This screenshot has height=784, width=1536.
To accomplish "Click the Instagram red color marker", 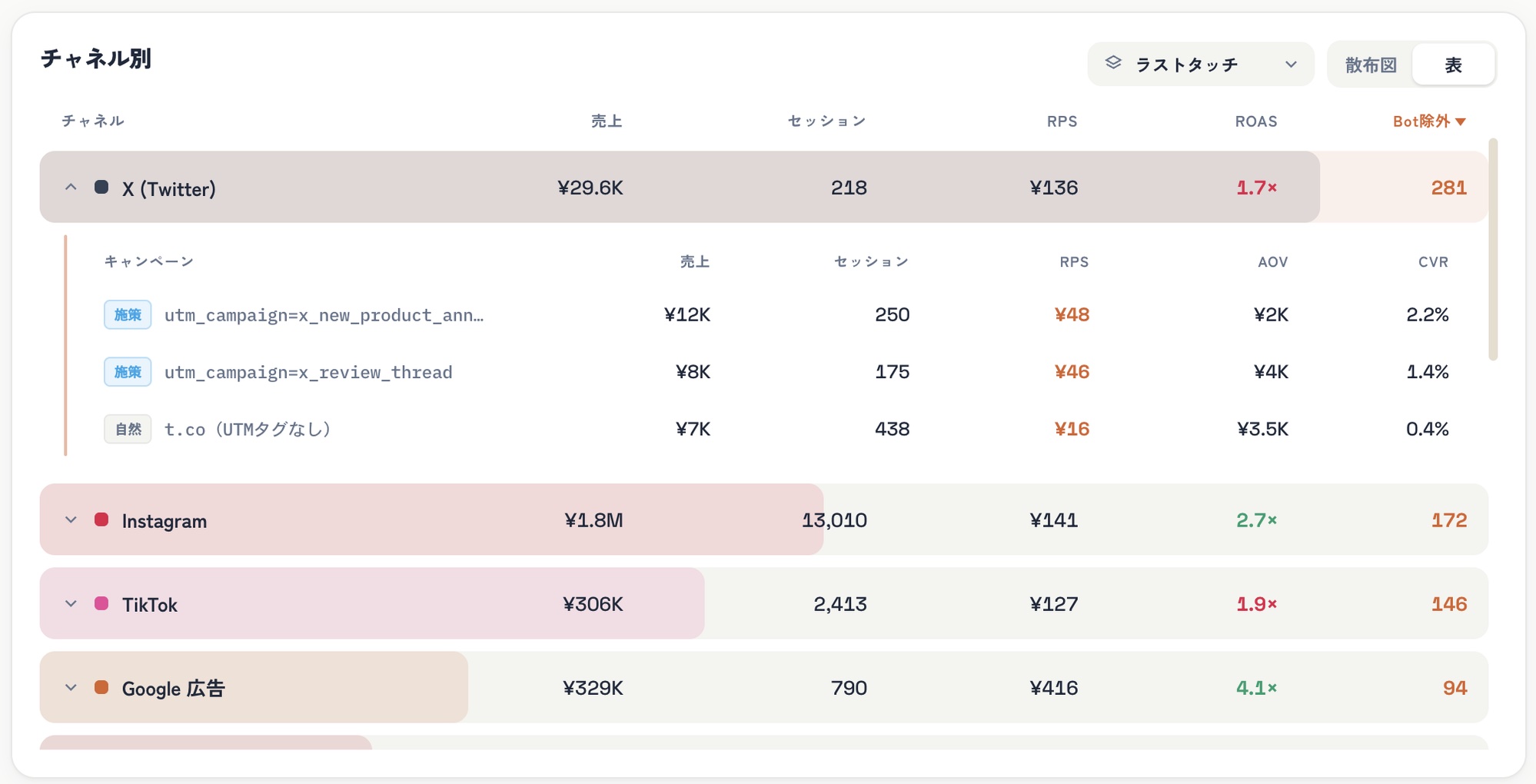I will point(101,520).
